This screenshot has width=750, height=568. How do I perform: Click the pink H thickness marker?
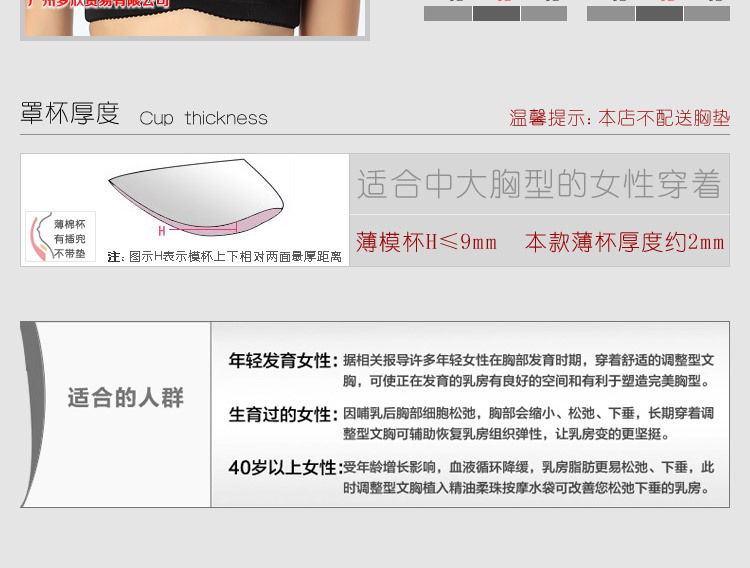[162, 231]
